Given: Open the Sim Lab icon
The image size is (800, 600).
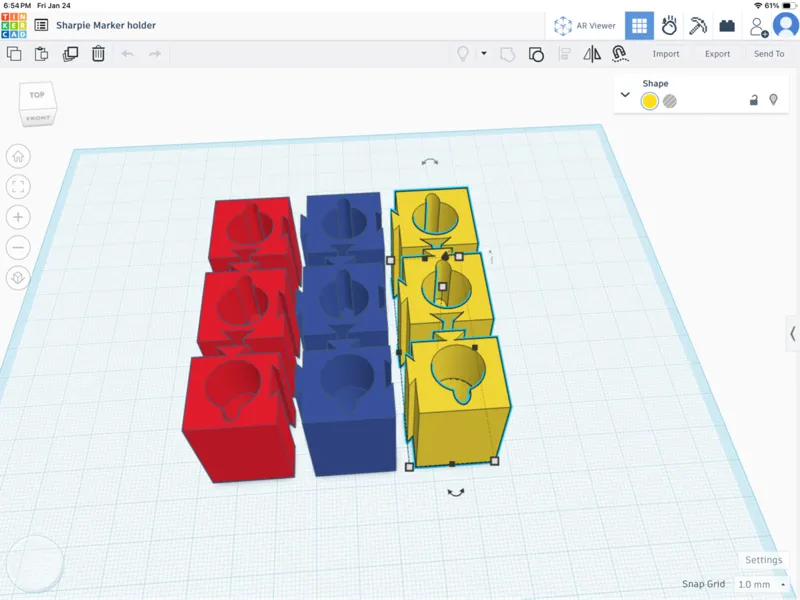Looking at the screenshot, I should (x=669, y=26).
